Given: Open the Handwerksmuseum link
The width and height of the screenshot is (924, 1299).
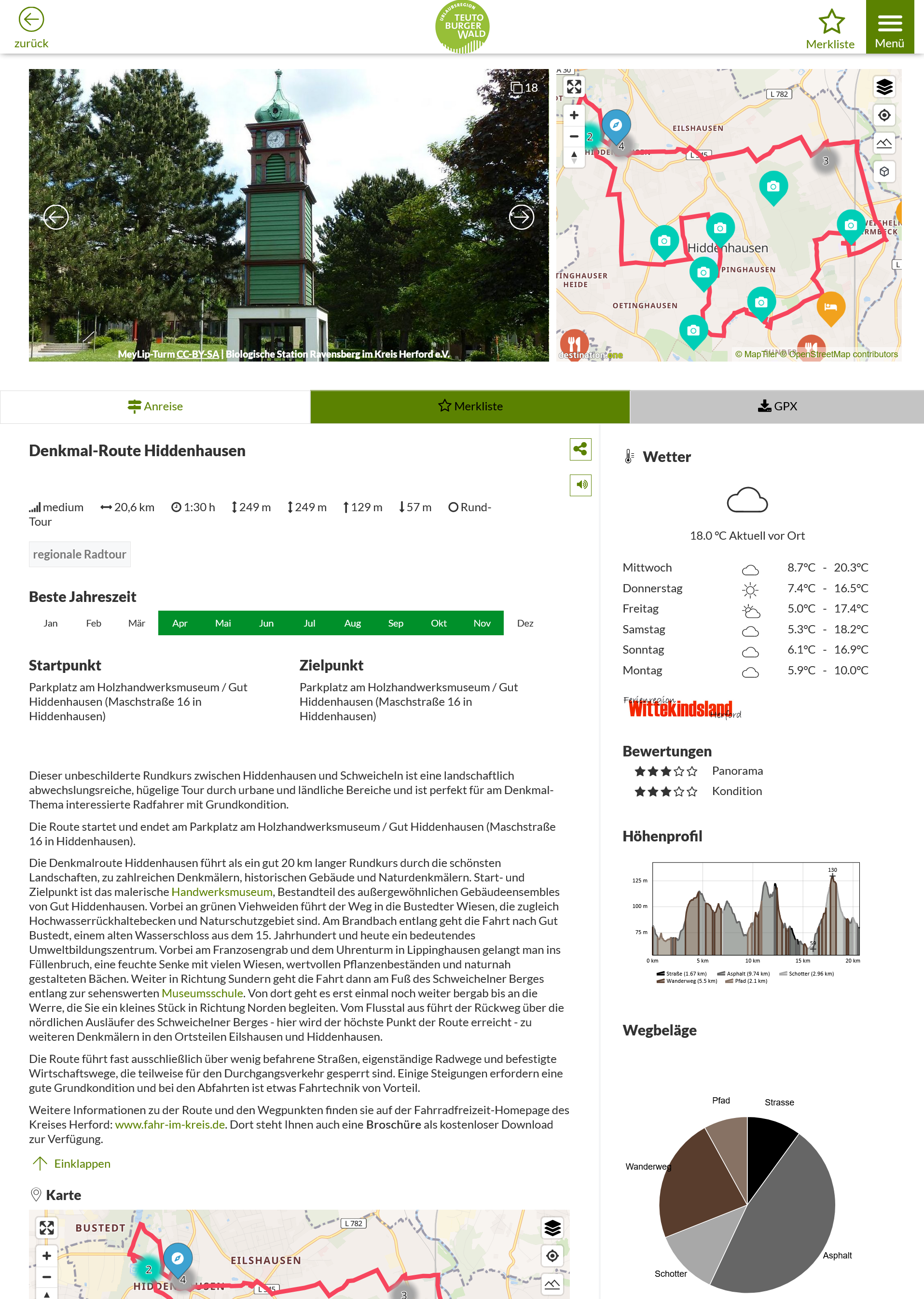Looking at the screenshot, I should click(x=222, y=892).
